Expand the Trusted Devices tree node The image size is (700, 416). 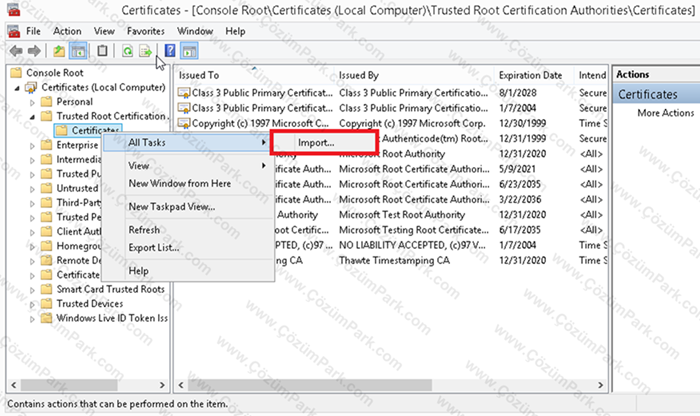click(x=32, y=304)
